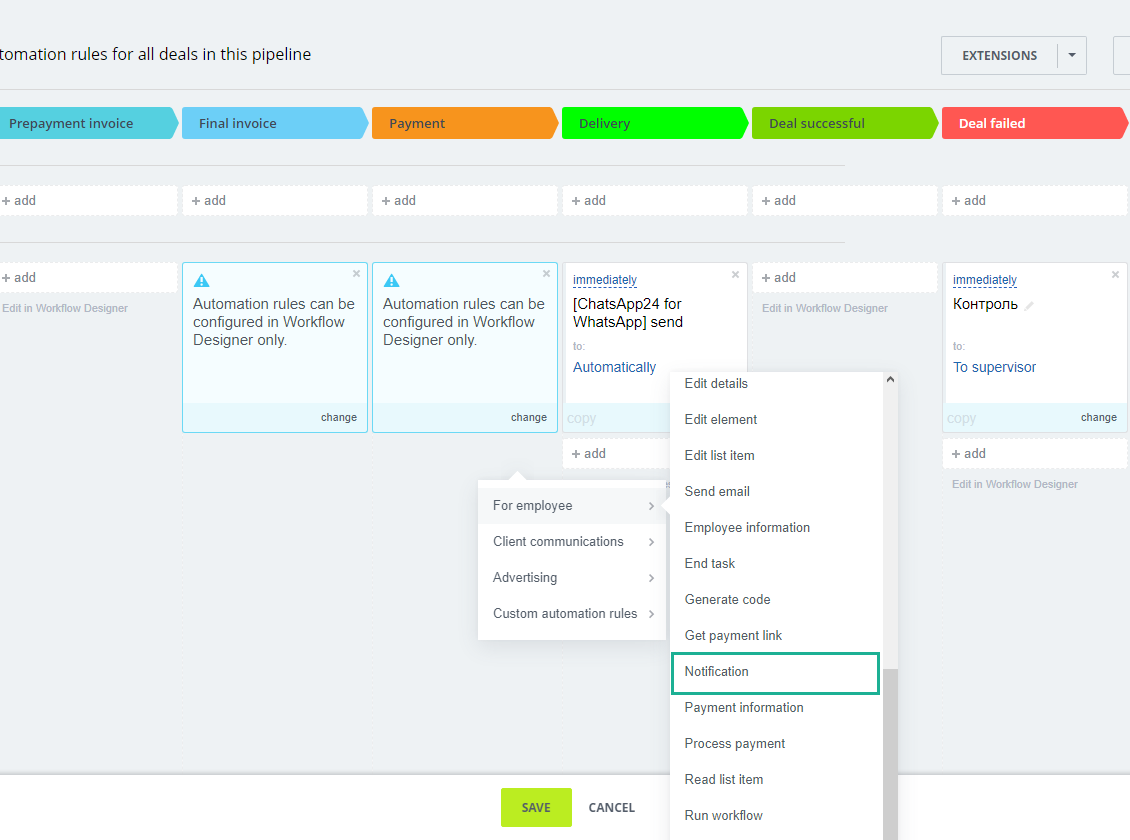This screenshot has width=1130, height=840.
Task: Open the Extensions dropdown arrow
Action: (1072, 56)
